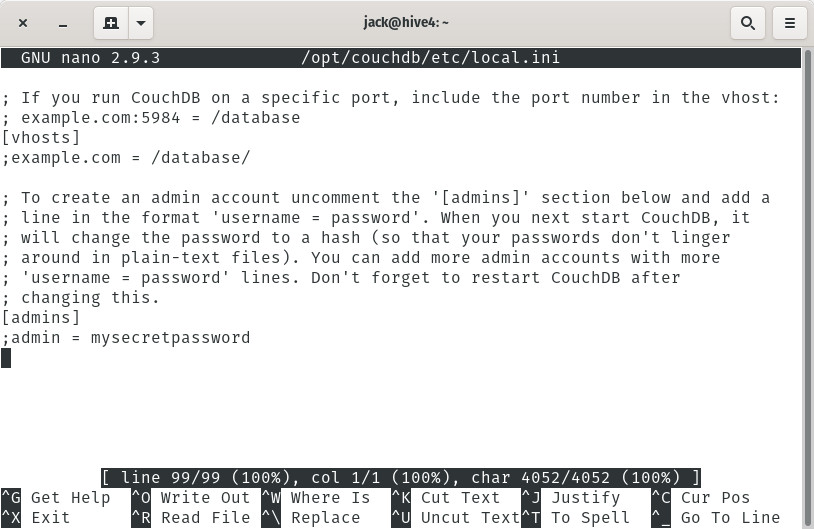Click the ^\ Replace shortcut
Viewport: 814px width, 529px height.
pyautogui.click(x=311, y=518)
